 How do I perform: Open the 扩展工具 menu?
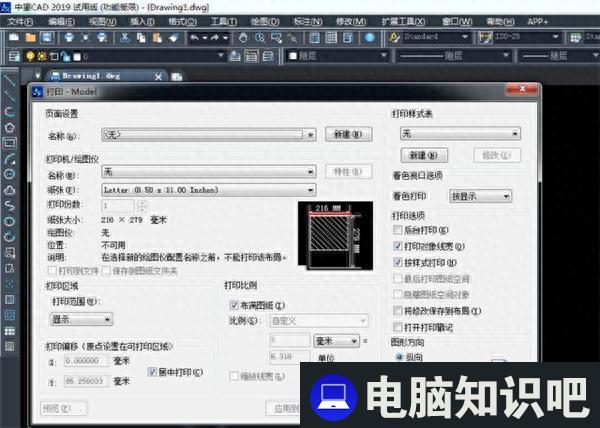tap(403, 22)
